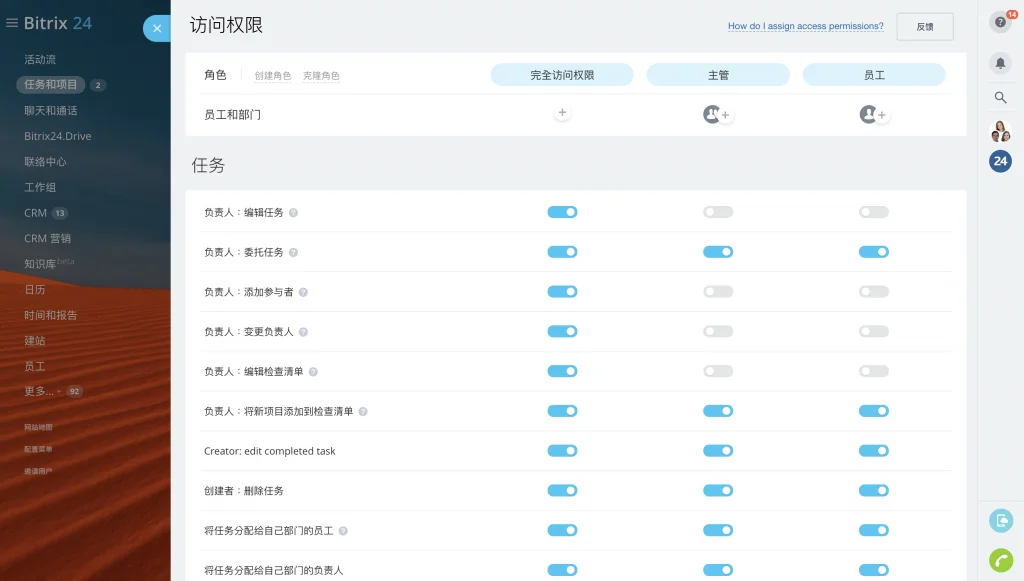Disable 委托任务 for 员工 role
This screenshot has height=581, width=1024.
point(874,252)
